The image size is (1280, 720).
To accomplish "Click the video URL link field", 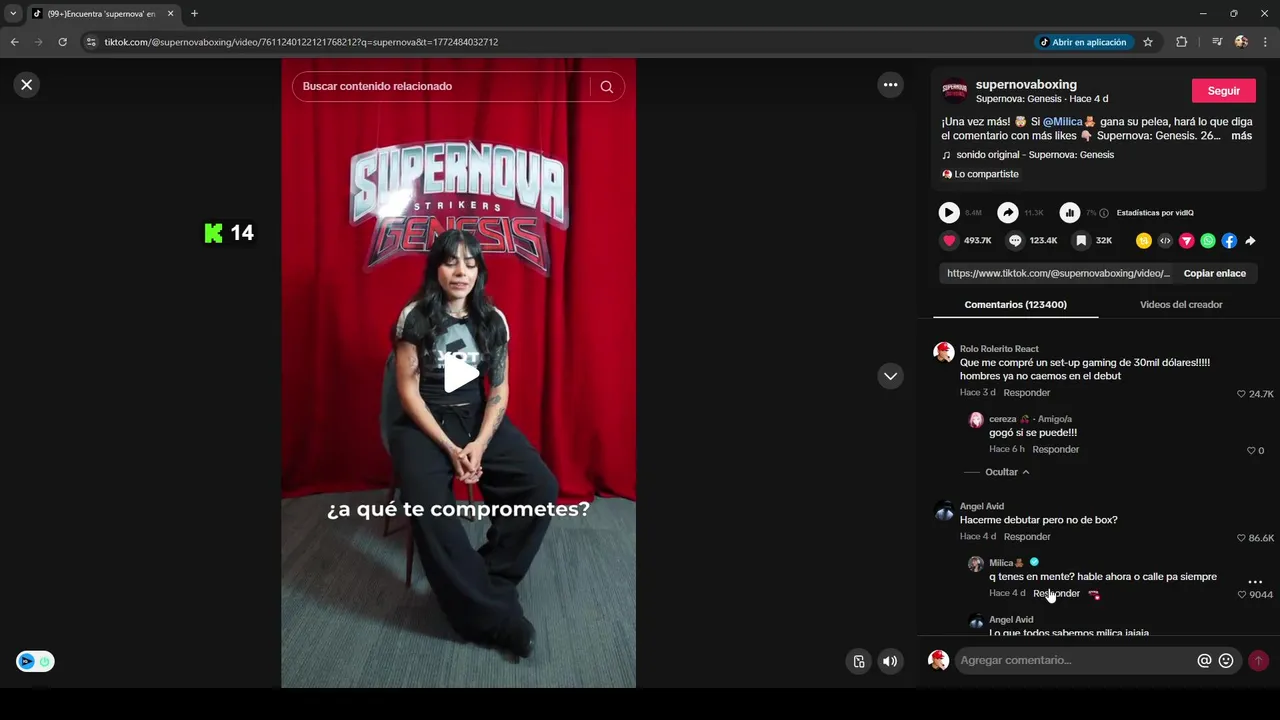I will click(x=1058, y=273).
